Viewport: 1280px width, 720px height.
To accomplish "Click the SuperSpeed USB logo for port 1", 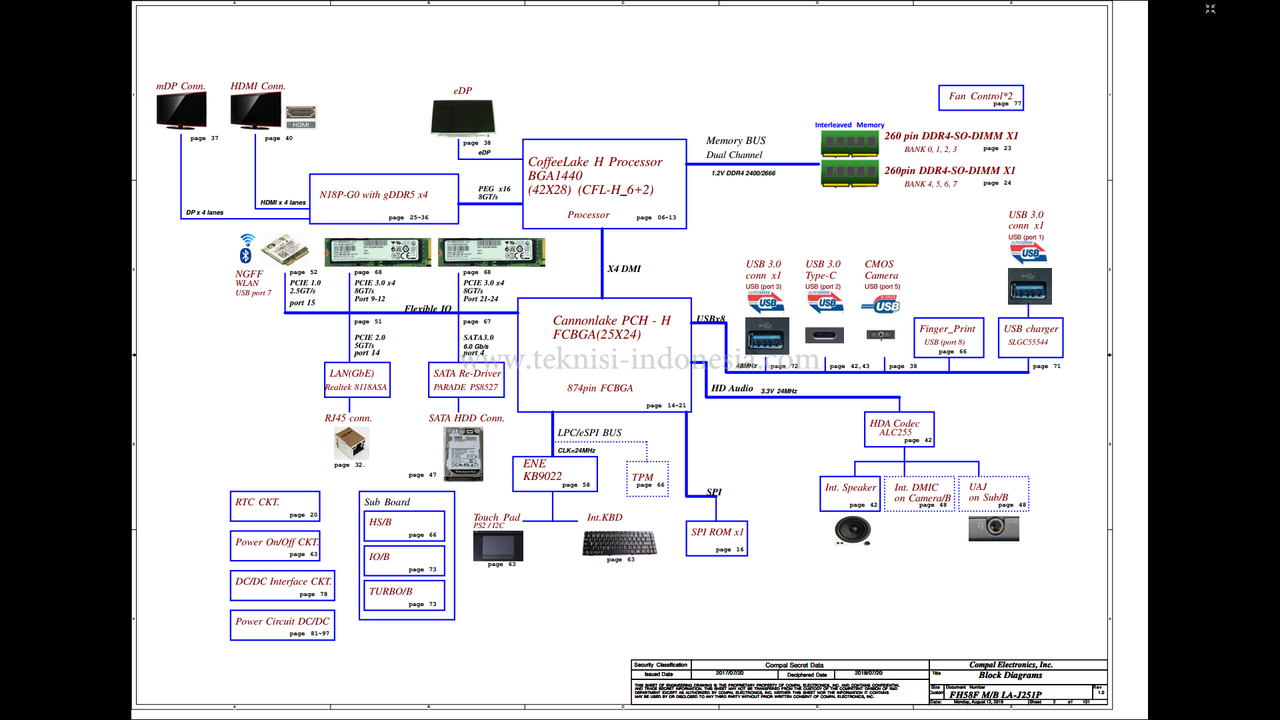I will click(x=1028, y=251).
